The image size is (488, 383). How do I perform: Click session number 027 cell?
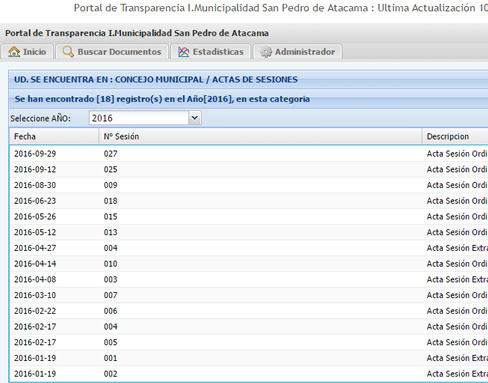pyautogui.click(x=110, y=154)
